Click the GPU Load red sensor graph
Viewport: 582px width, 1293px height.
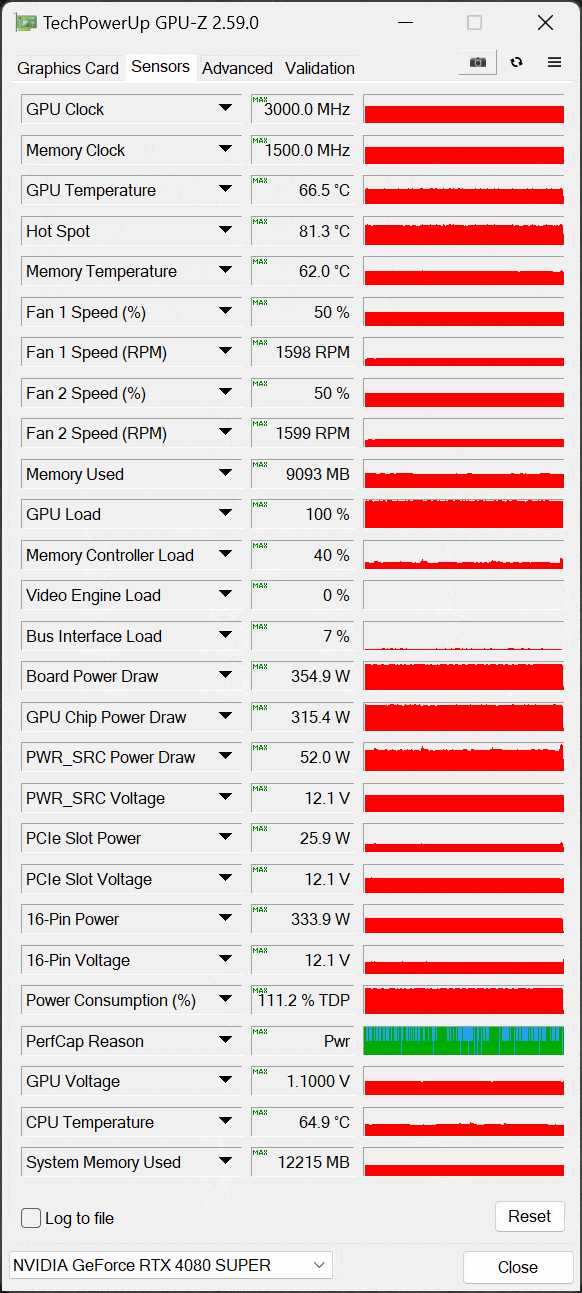point(464,514)
